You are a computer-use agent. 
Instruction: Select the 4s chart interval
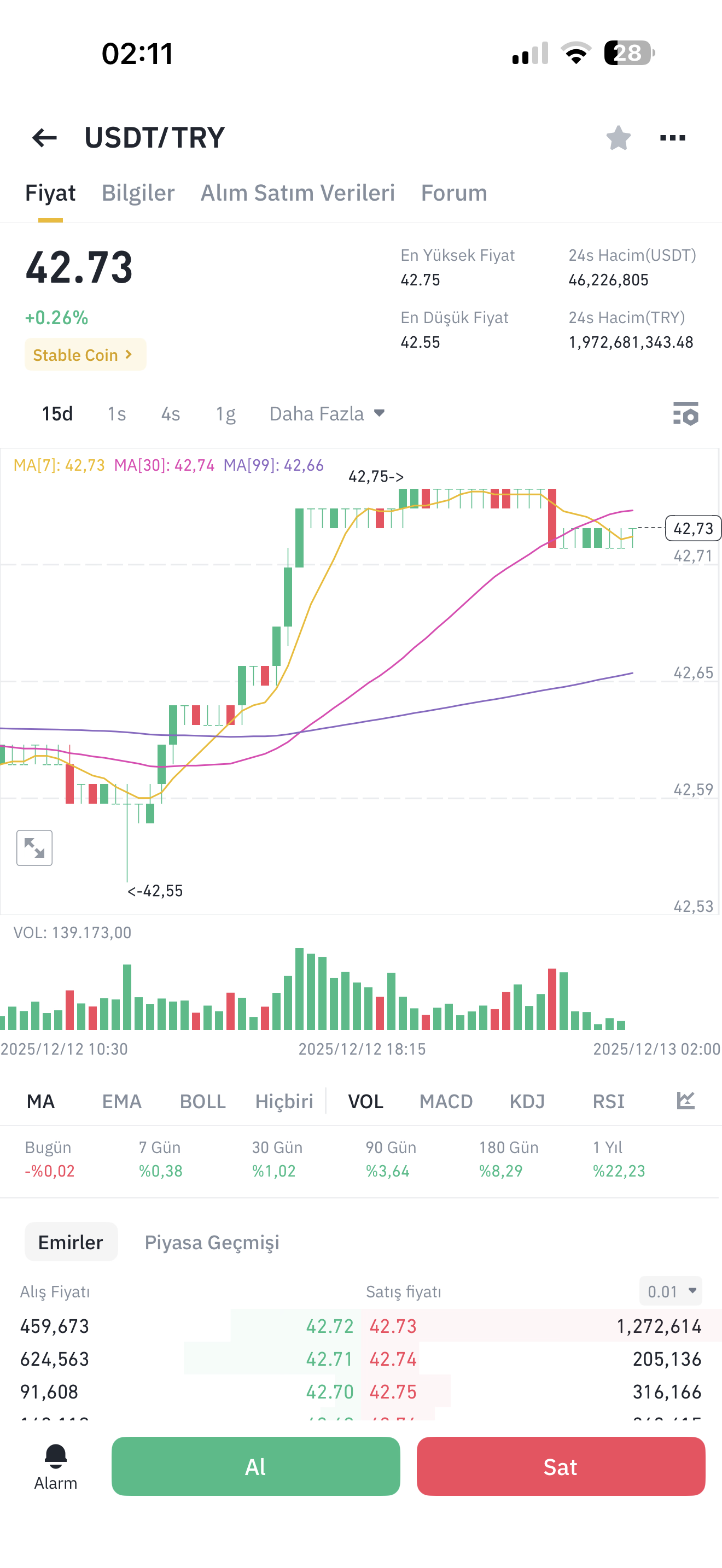[x=171, y=414]
